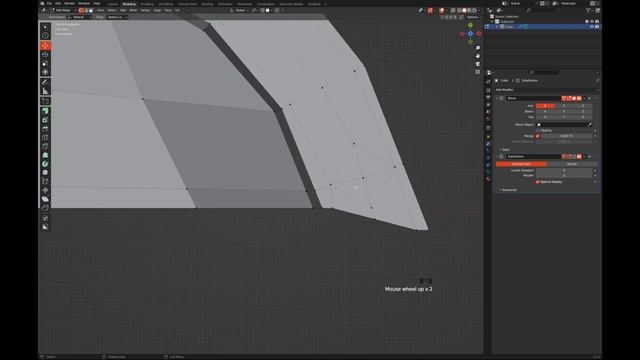
Task: Select the Loop Cut tool
Action: click(x=45, y=137)
